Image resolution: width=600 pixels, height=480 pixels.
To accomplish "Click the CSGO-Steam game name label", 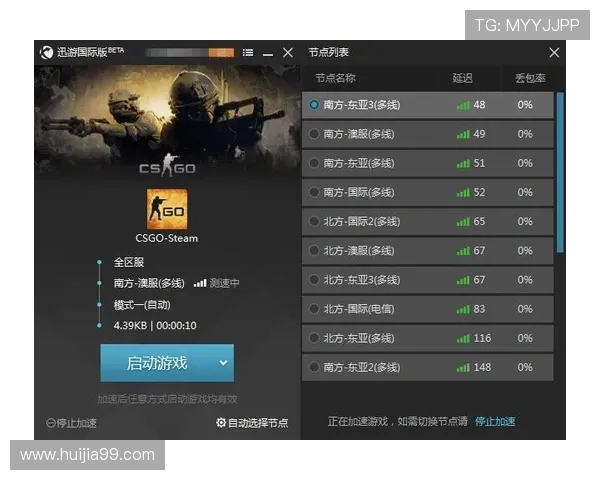I will (167, 238).
